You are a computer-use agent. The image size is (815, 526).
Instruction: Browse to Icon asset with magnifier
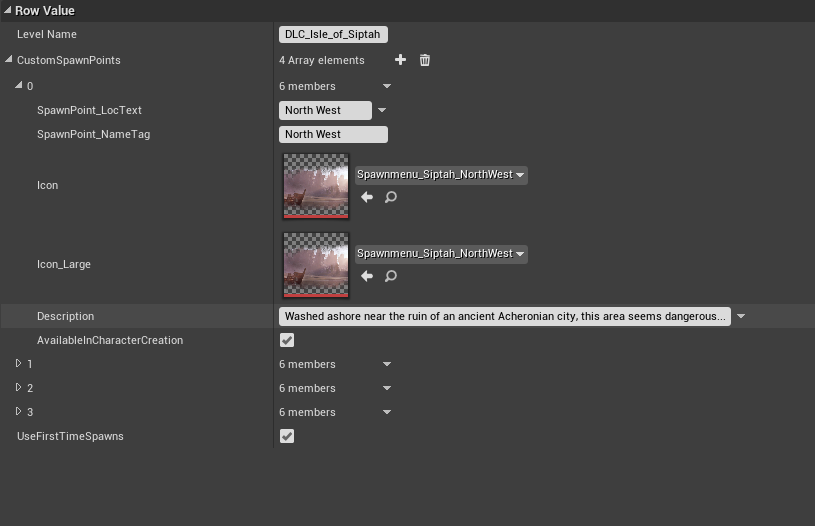(391, 197)
